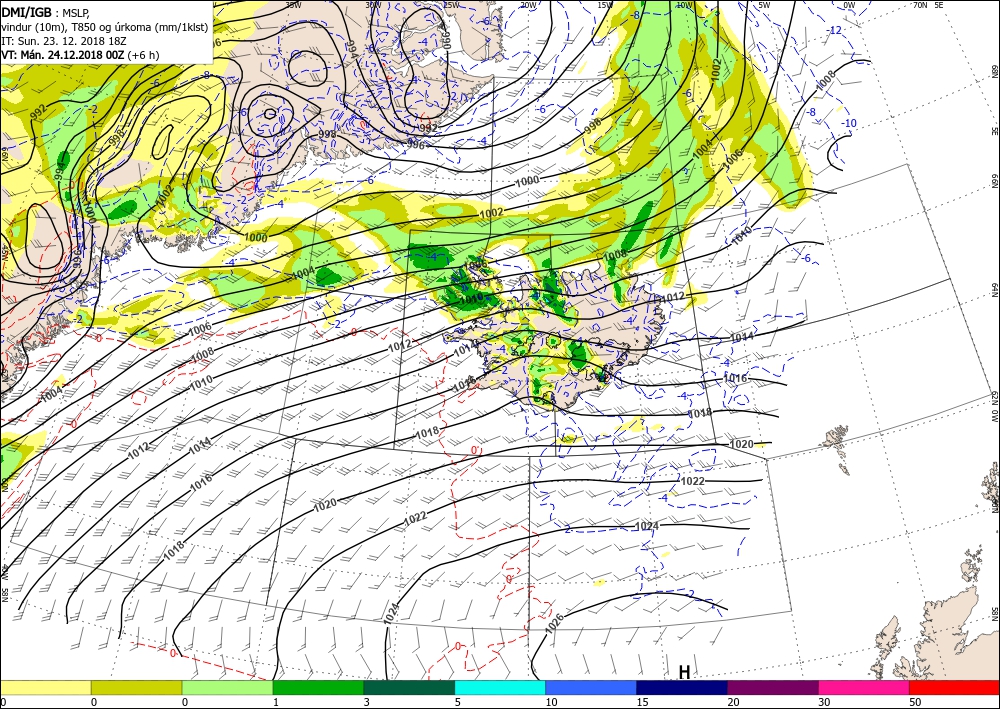Click the 35W longitude label
Screen dimensions: 1000x709
point(293,5)
